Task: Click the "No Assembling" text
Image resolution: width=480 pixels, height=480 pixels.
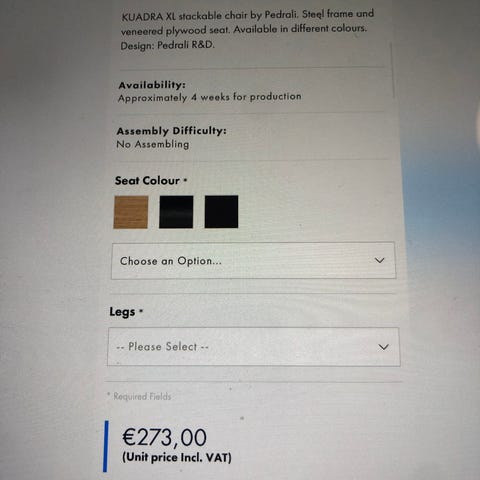Action: (153, 144)
